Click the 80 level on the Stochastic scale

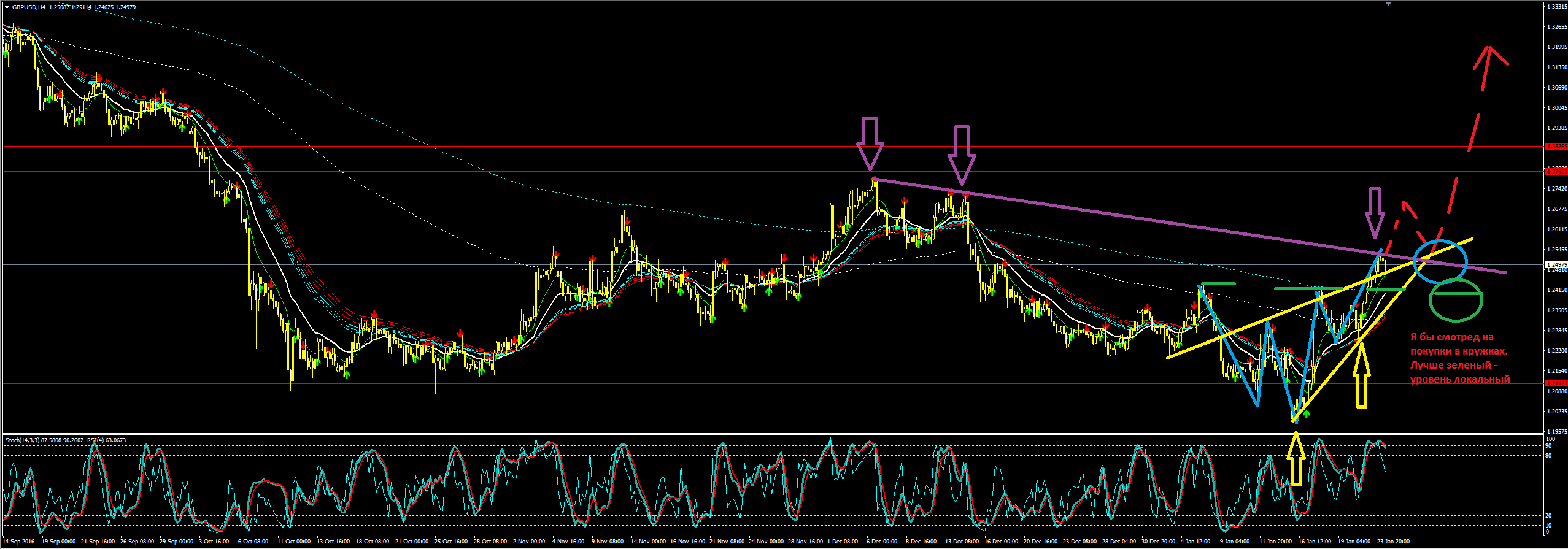[1548, 456]
